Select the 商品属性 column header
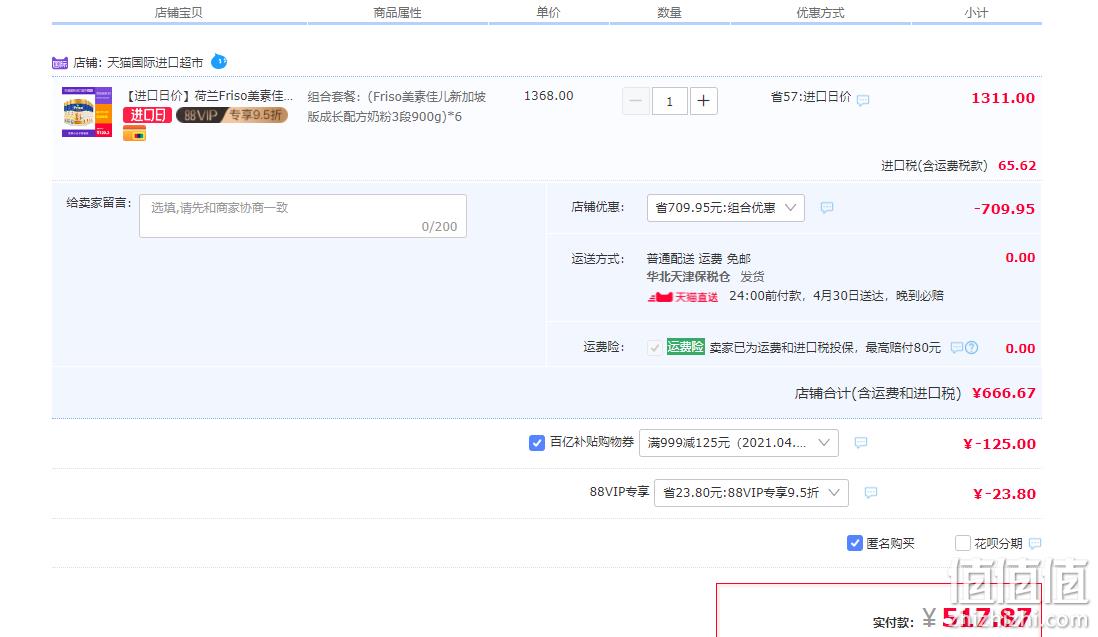This screenshot has width=1098, height=637. pyautogui.click(x=397, y=13)
